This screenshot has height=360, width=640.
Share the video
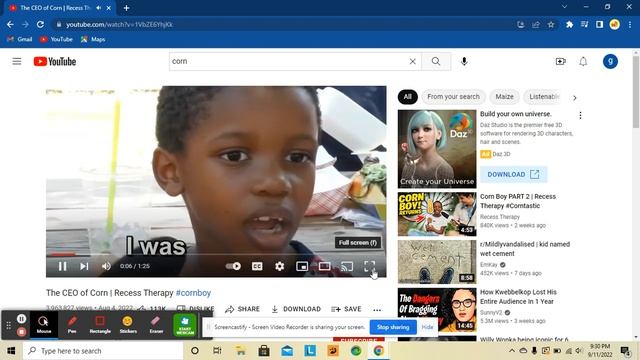[x=242, y=309]
